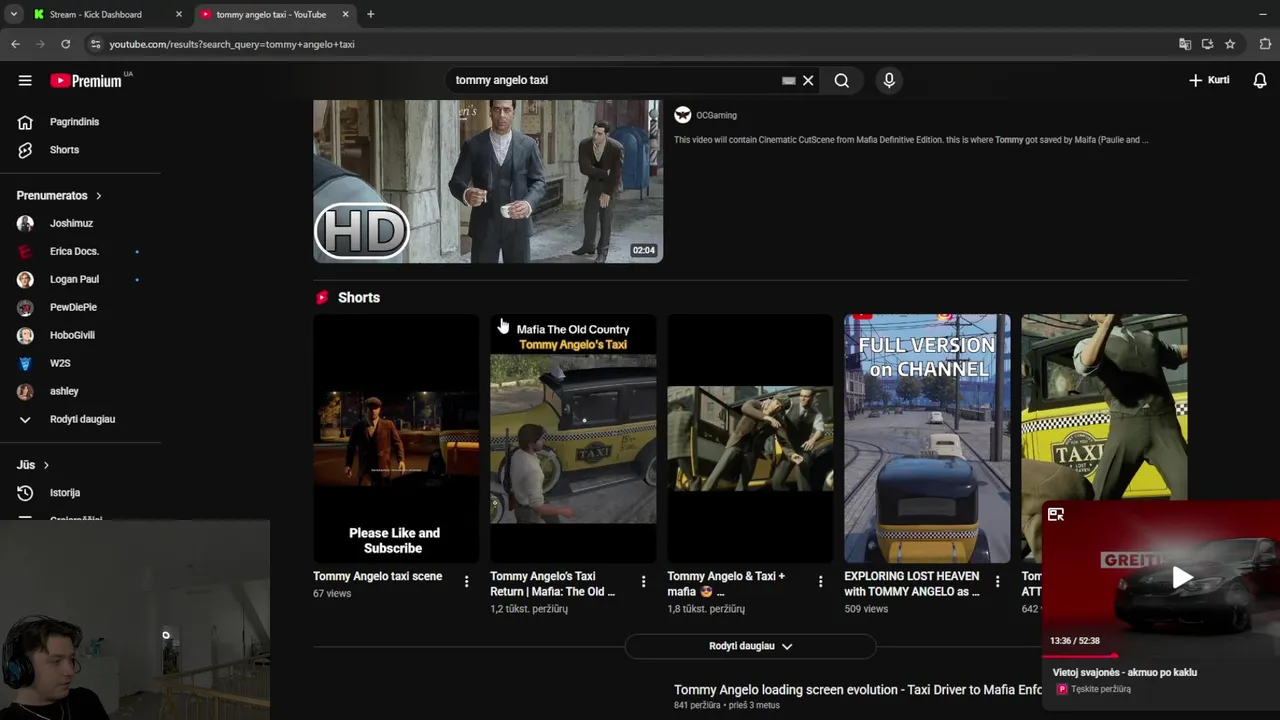Screen dimensions: 1280x720
Task: Click the 02:04 duration badge
Action: tap(644, 250)
